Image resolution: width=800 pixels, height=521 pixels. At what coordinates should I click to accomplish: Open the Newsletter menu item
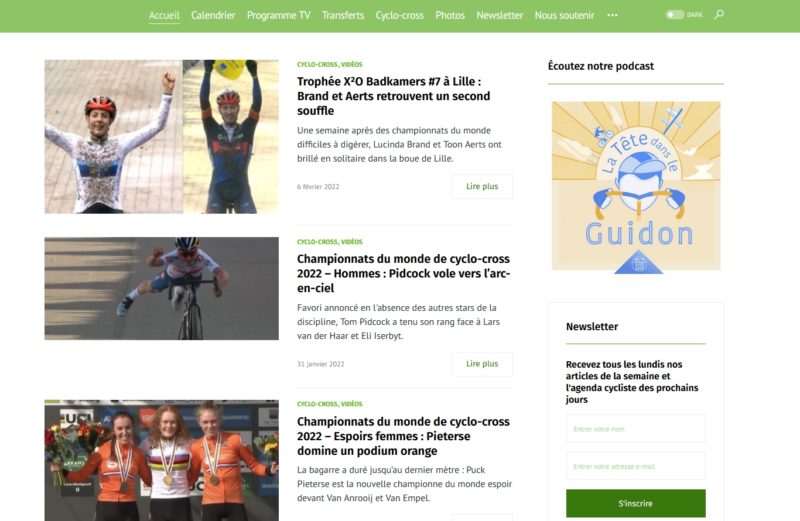[x=499, y=15]
